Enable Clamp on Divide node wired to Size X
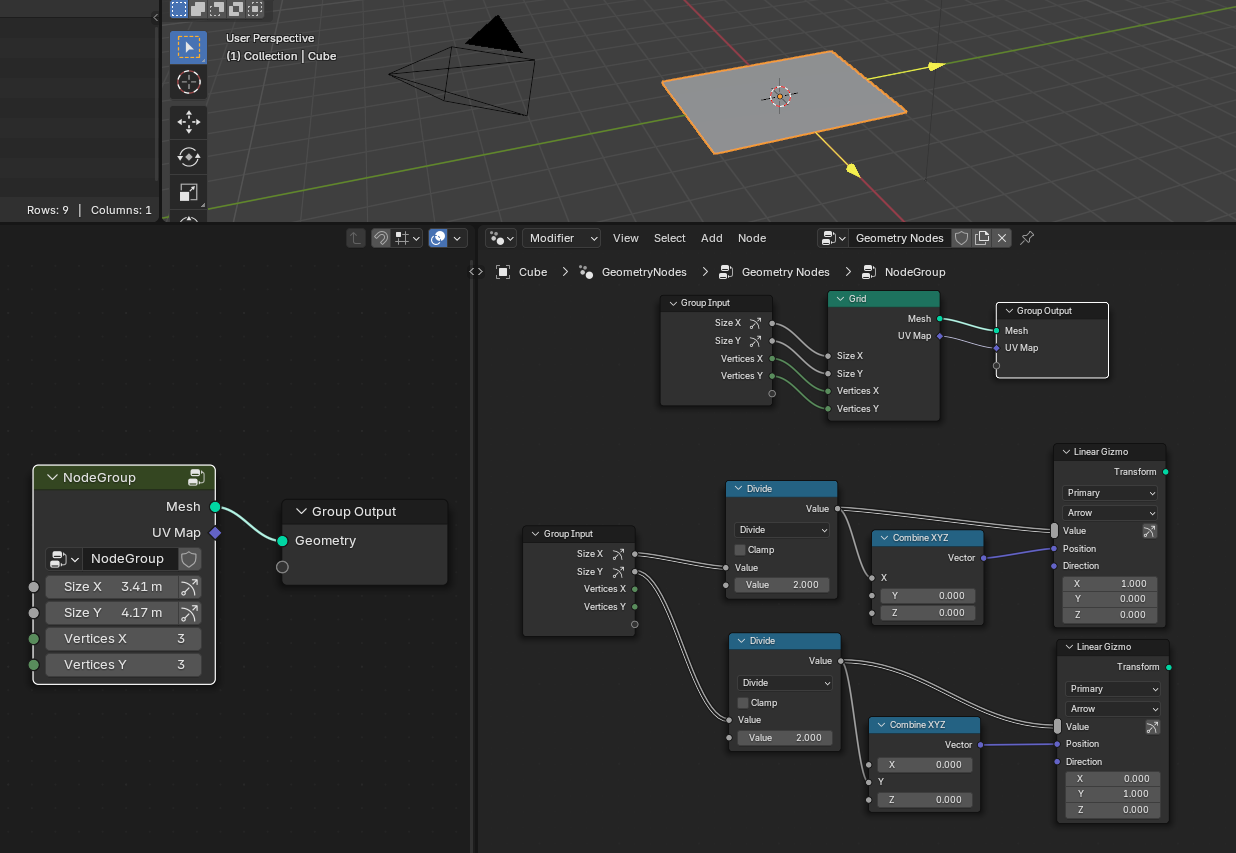This screenshot has width=1236, height=853. [740, 550]
